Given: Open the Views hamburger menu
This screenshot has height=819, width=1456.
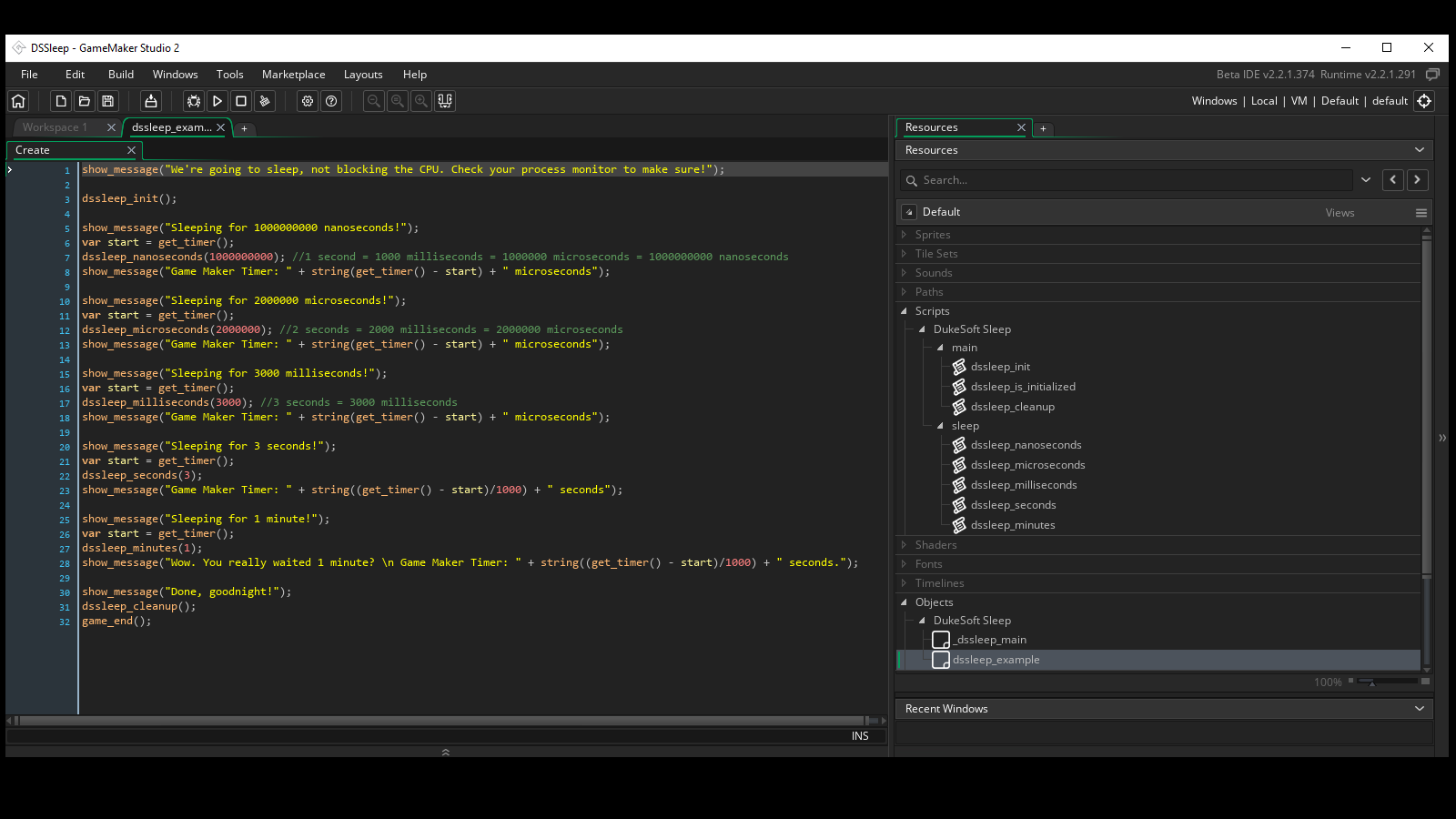Looking at the screenshot, I should click(x=1421, y=212).
